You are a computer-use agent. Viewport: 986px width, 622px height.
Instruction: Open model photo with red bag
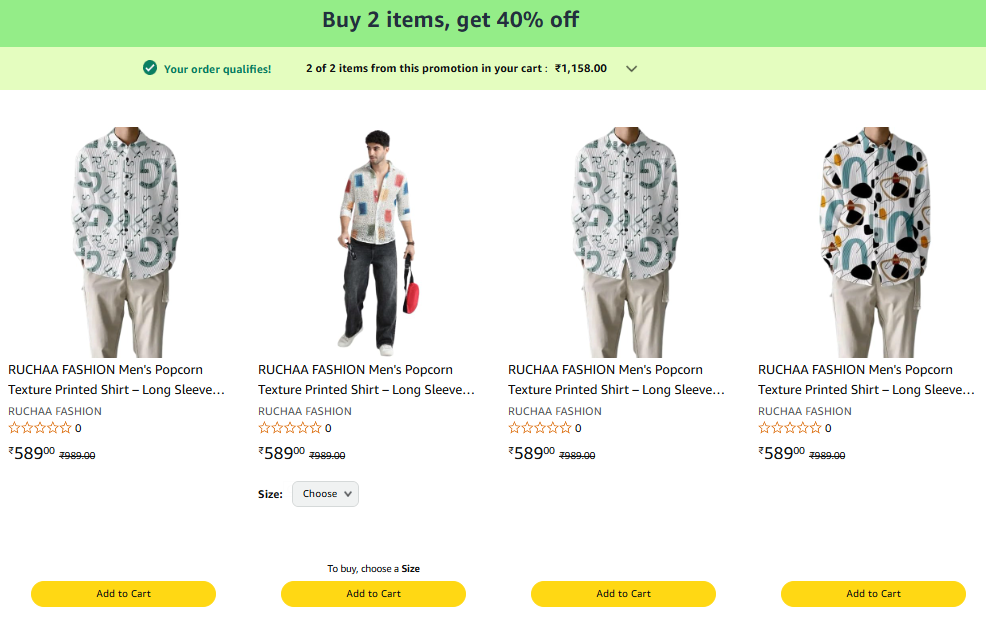373,242
